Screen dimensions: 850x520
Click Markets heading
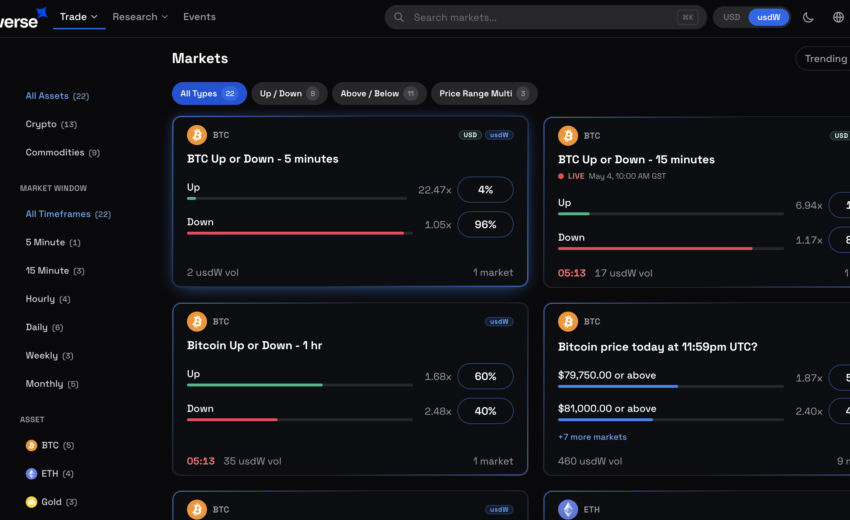(200, 59)
